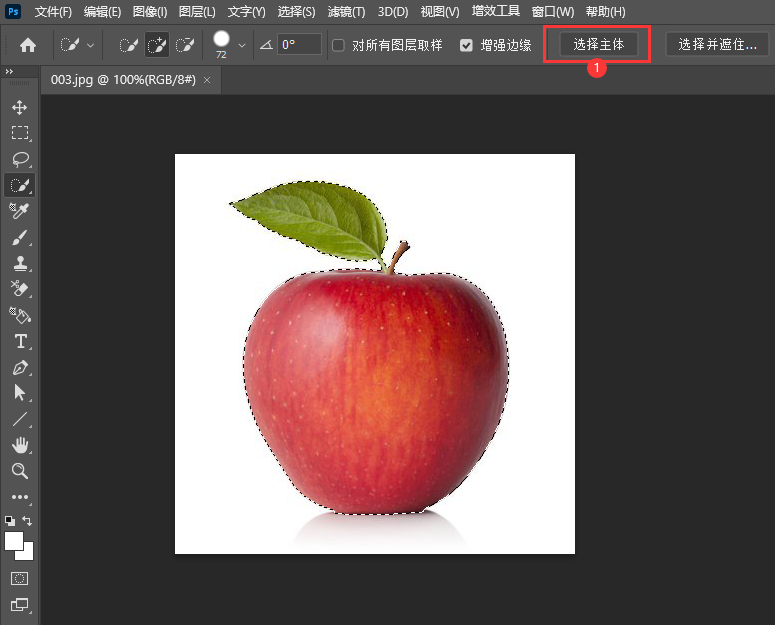The image size is (775, 625).
Task: Select the Paint Bucket tool
Action: pyautogui.click(x=20, y=315)
